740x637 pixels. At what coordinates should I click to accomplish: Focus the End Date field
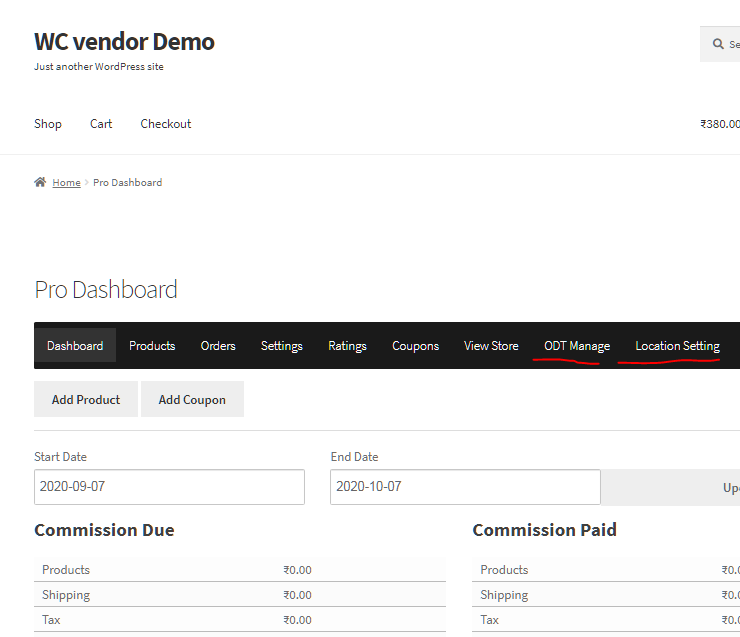click(x=465, y=486)
